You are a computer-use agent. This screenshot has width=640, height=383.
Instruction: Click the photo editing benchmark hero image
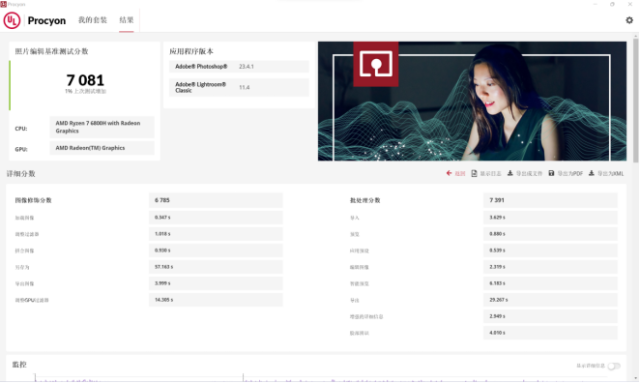coord(472,101)
